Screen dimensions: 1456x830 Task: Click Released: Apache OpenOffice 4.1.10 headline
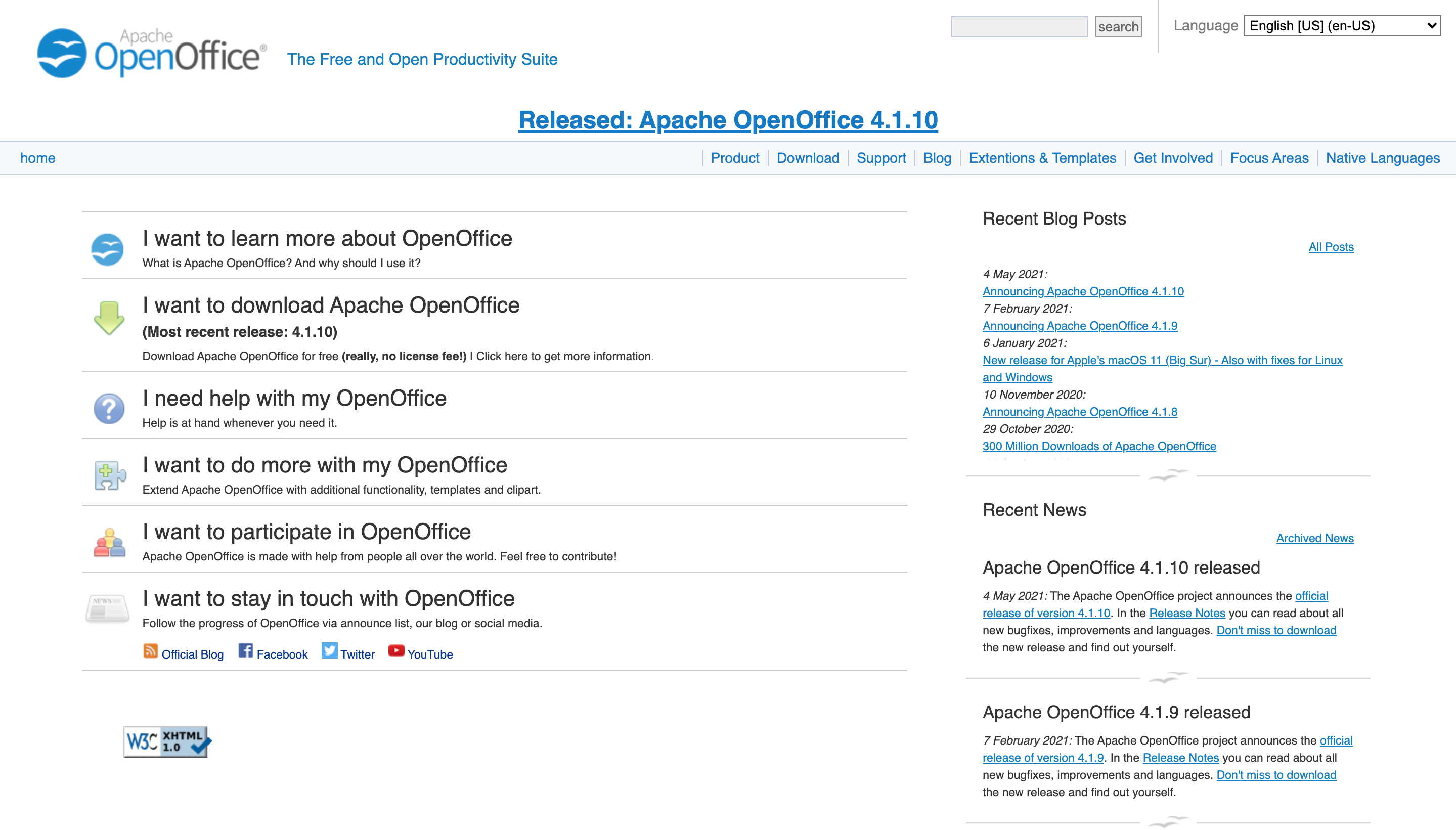click(728, 120)
